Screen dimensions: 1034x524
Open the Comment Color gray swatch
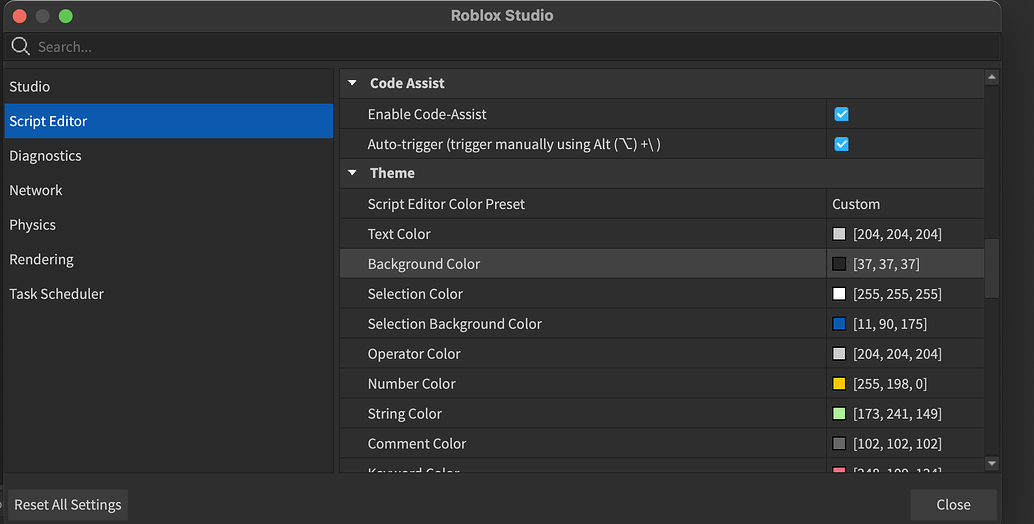coord(839,444)
